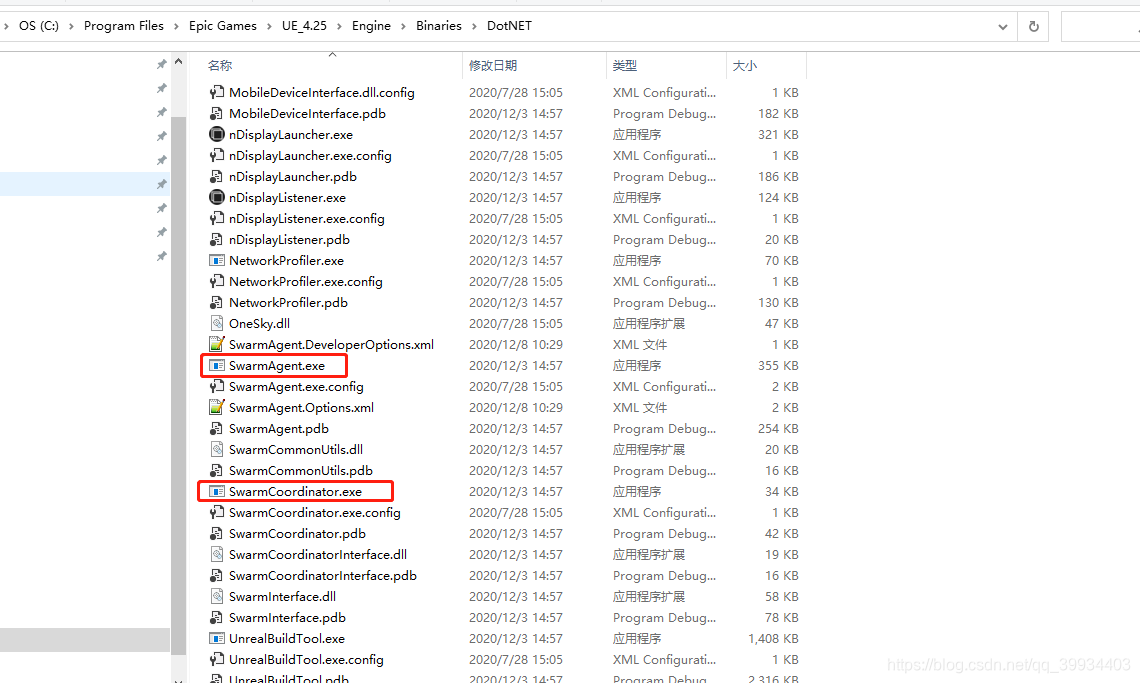
Task: Navigate to Epic Games breadcrumb
Action: coord(222,25)
